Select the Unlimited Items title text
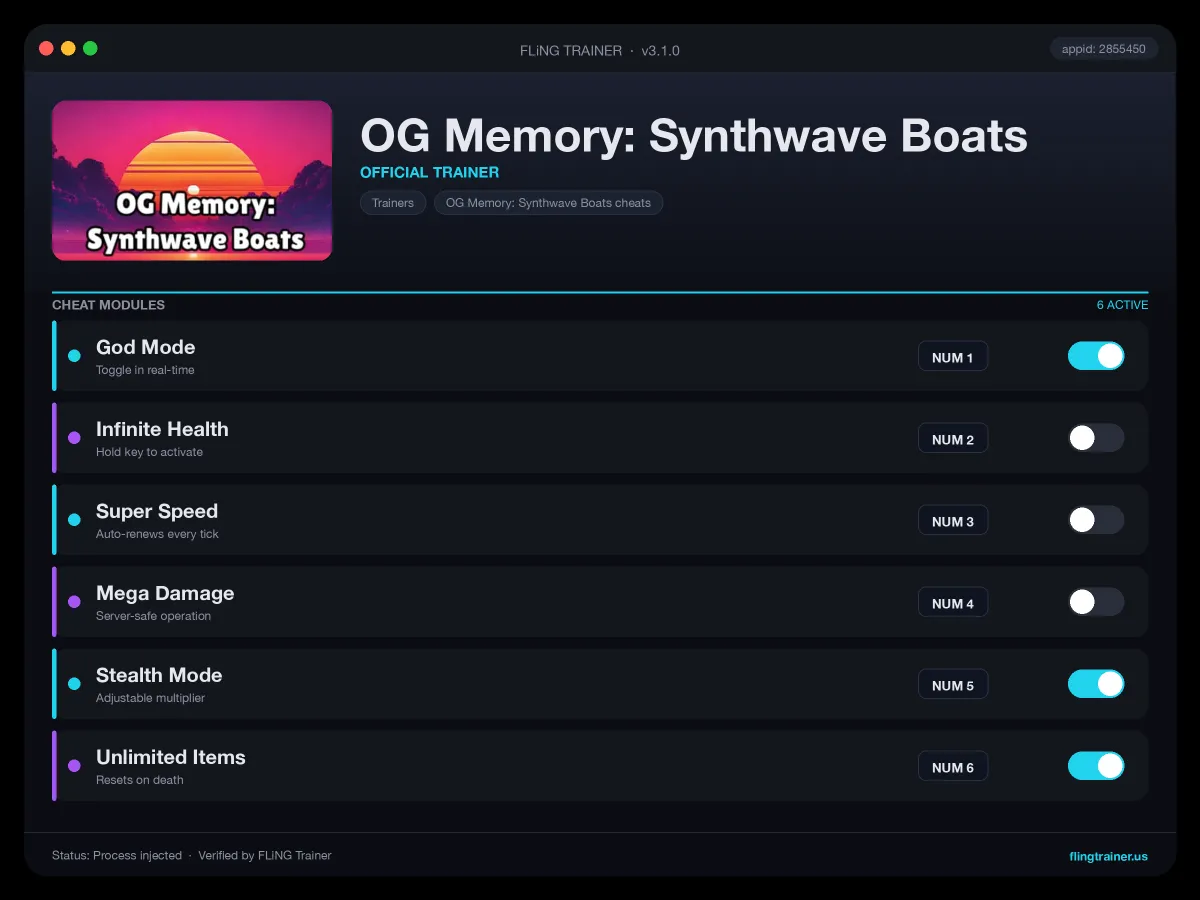The image size is (1200, 900). (171, 757)
